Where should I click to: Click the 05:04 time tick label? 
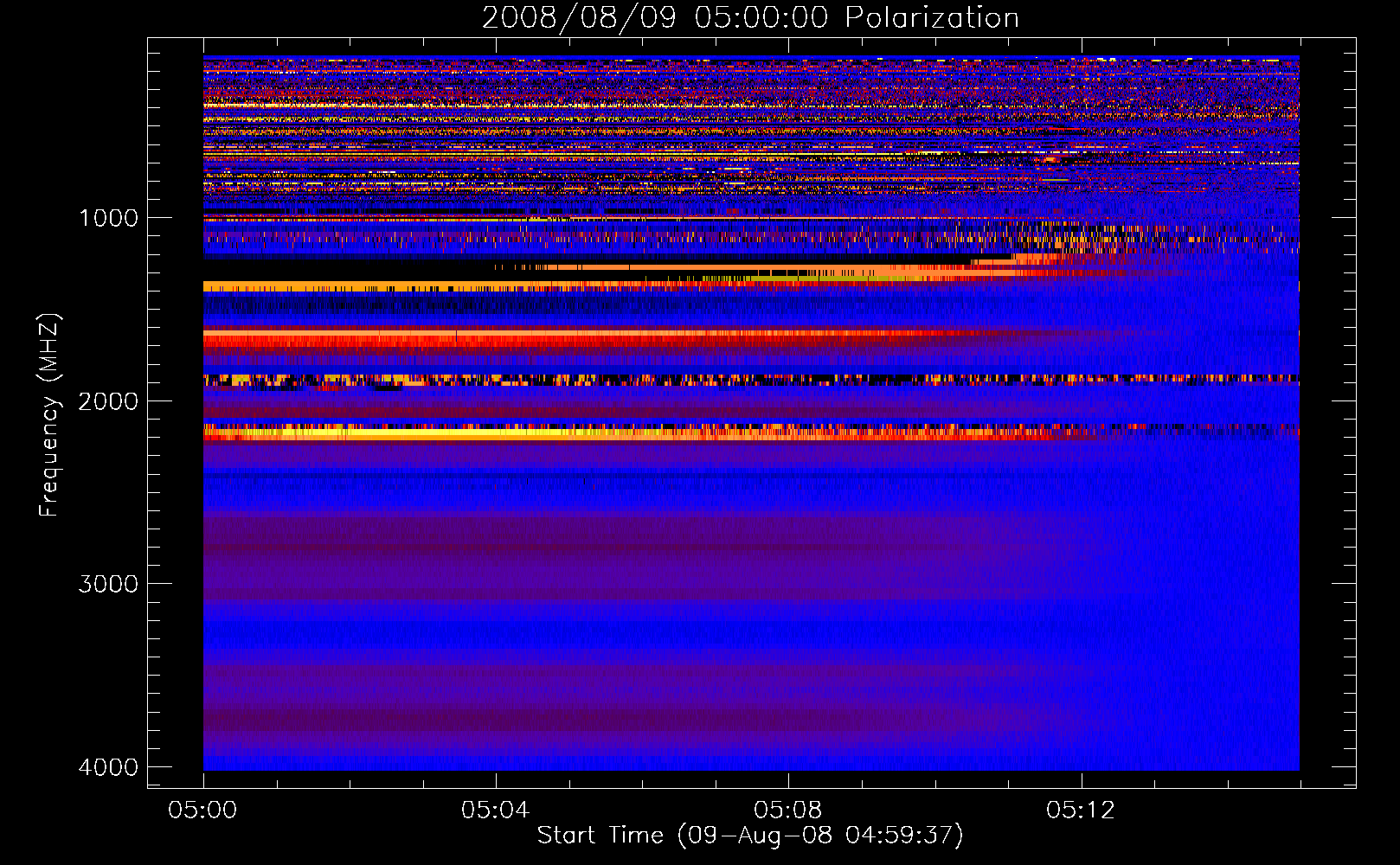click(496, 811)
